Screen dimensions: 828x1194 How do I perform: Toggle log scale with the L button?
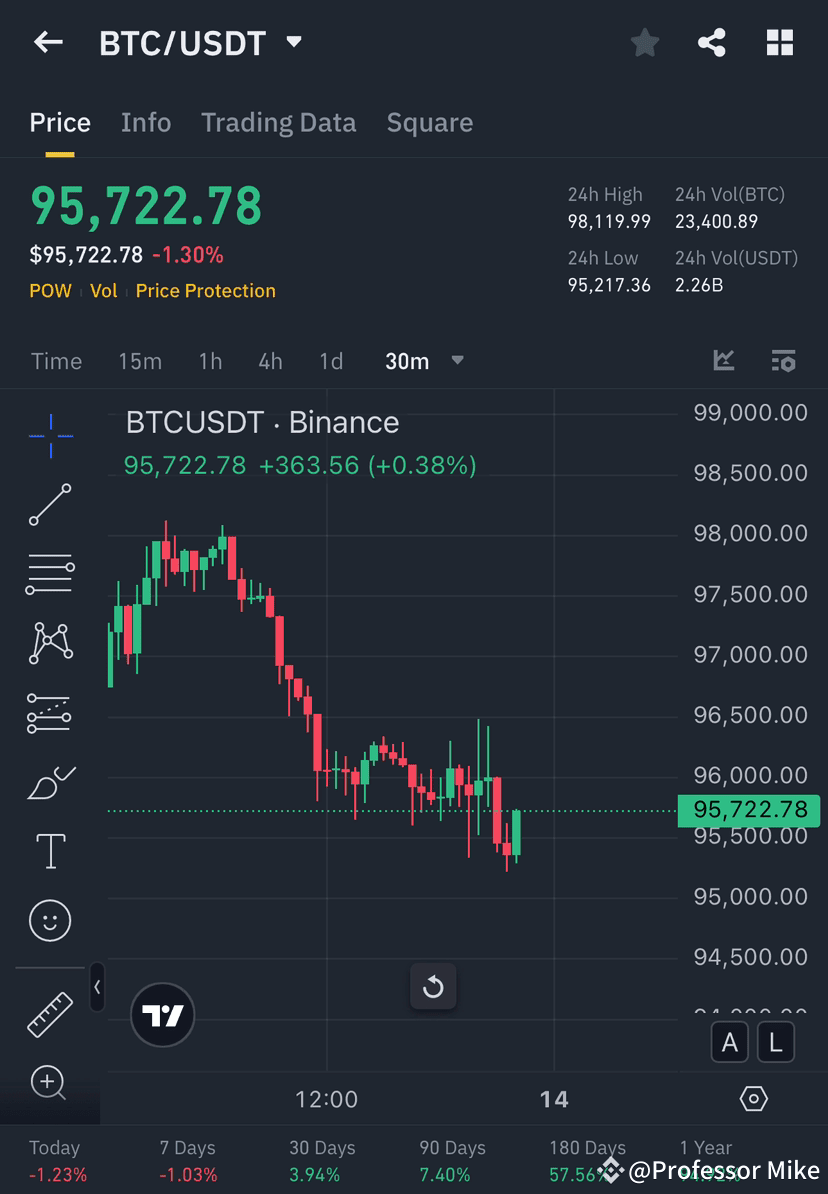(x=776, y=1042)
